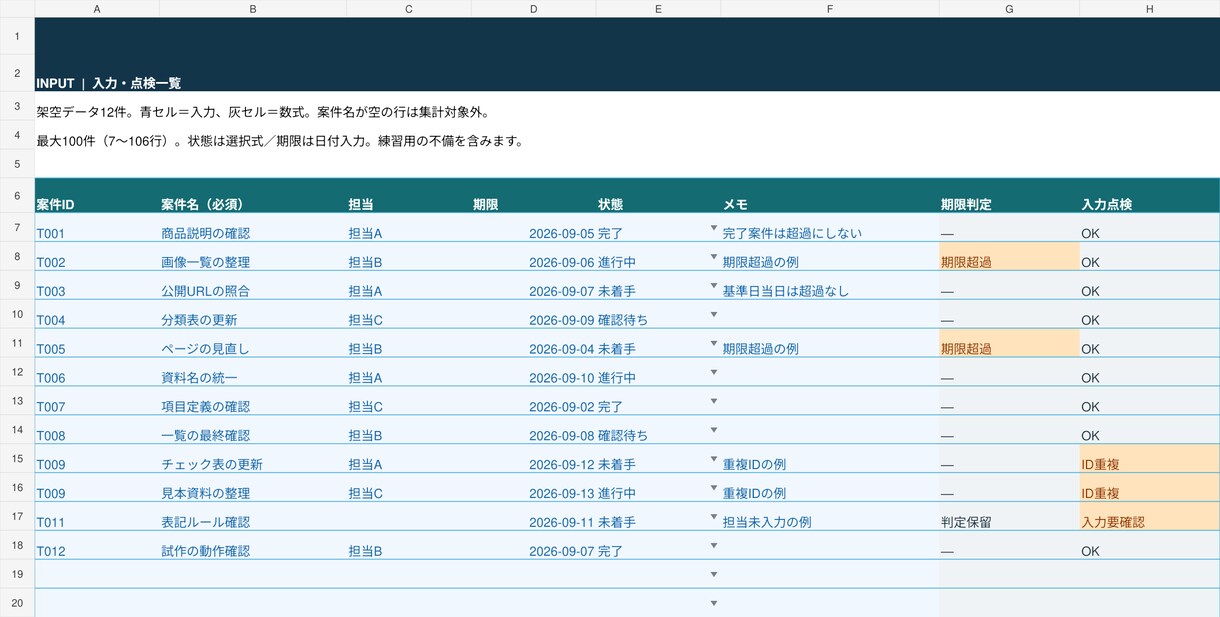Select column A header

tap(97, 9)
